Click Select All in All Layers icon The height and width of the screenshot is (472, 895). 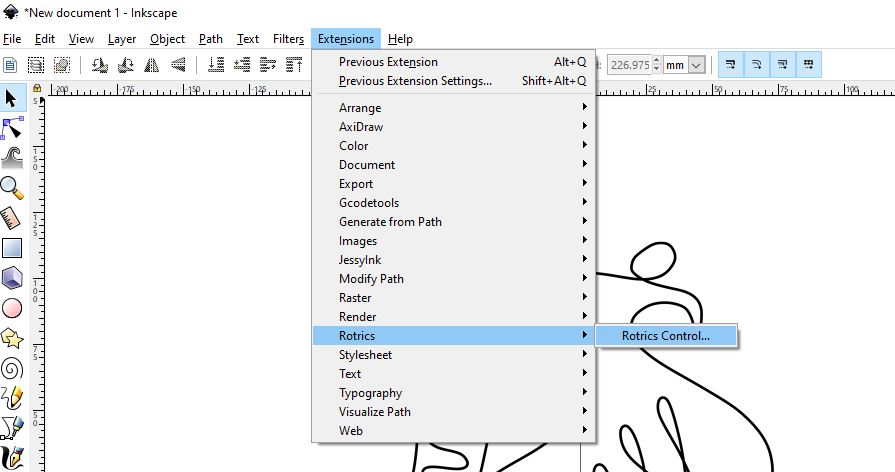36,65
